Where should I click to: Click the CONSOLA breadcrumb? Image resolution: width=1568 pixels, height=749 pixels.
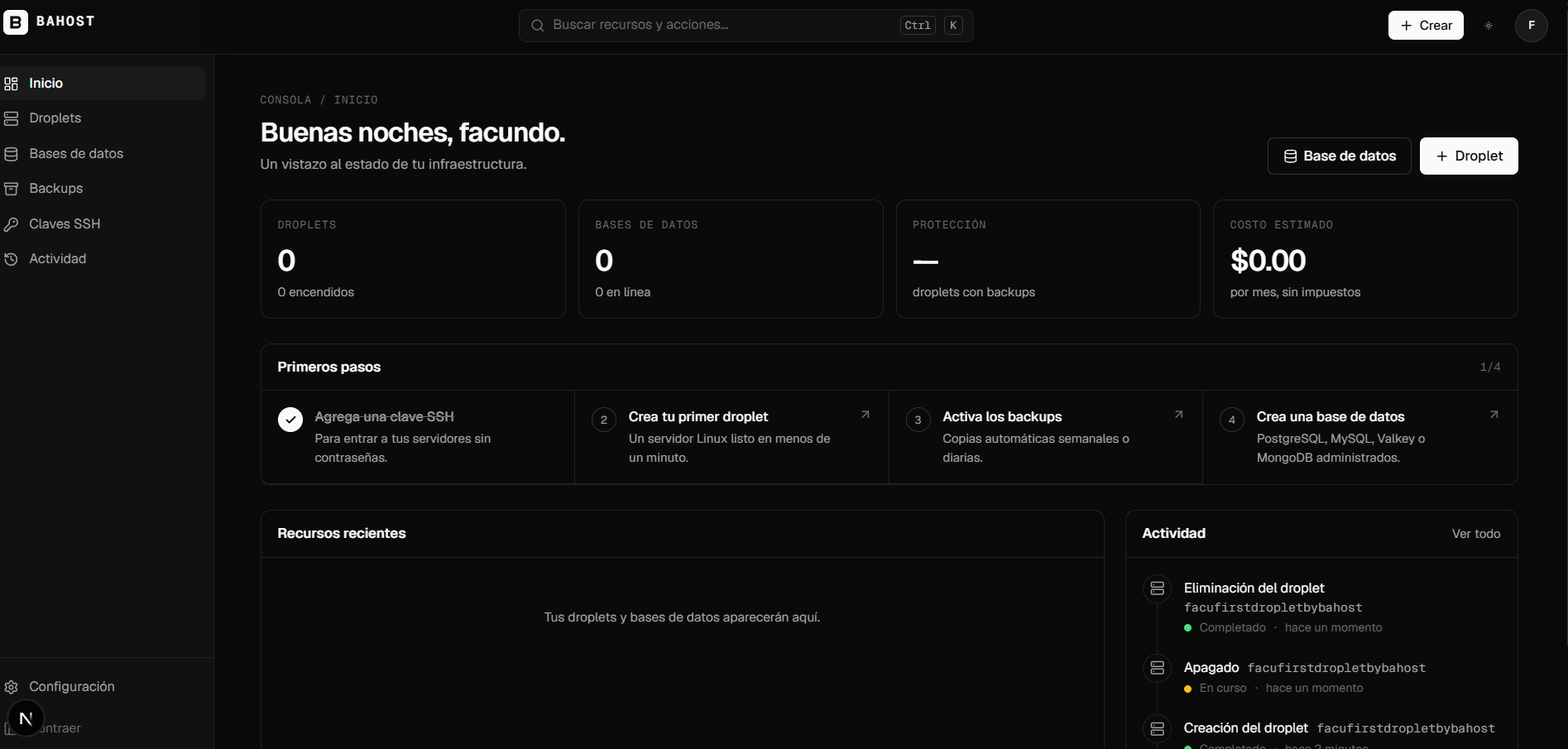tap(285, 100)
